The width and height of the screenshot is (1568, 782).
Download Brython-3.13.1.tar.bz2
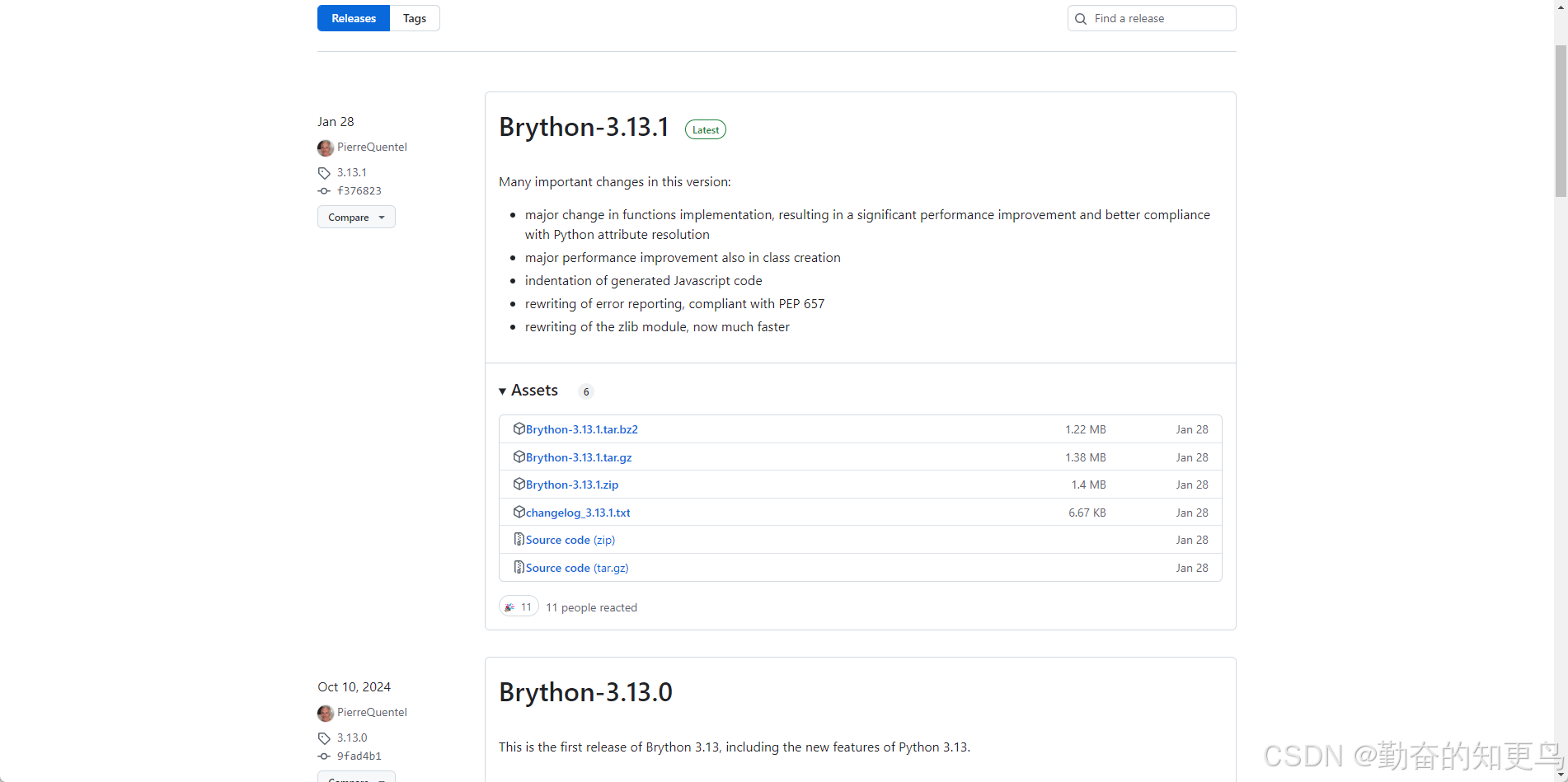click(582, 429)
